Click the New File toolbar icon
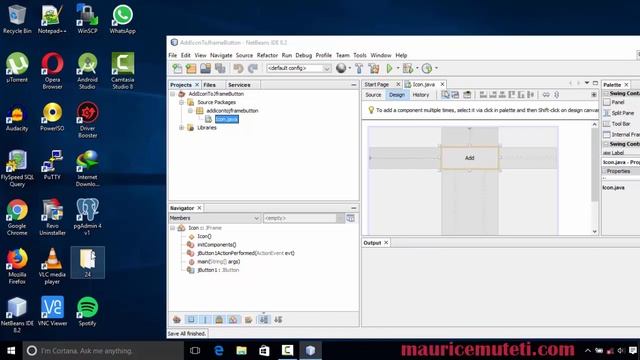This screenshot has height=360, width=640. pyautogui.click(x=177, y=68)
